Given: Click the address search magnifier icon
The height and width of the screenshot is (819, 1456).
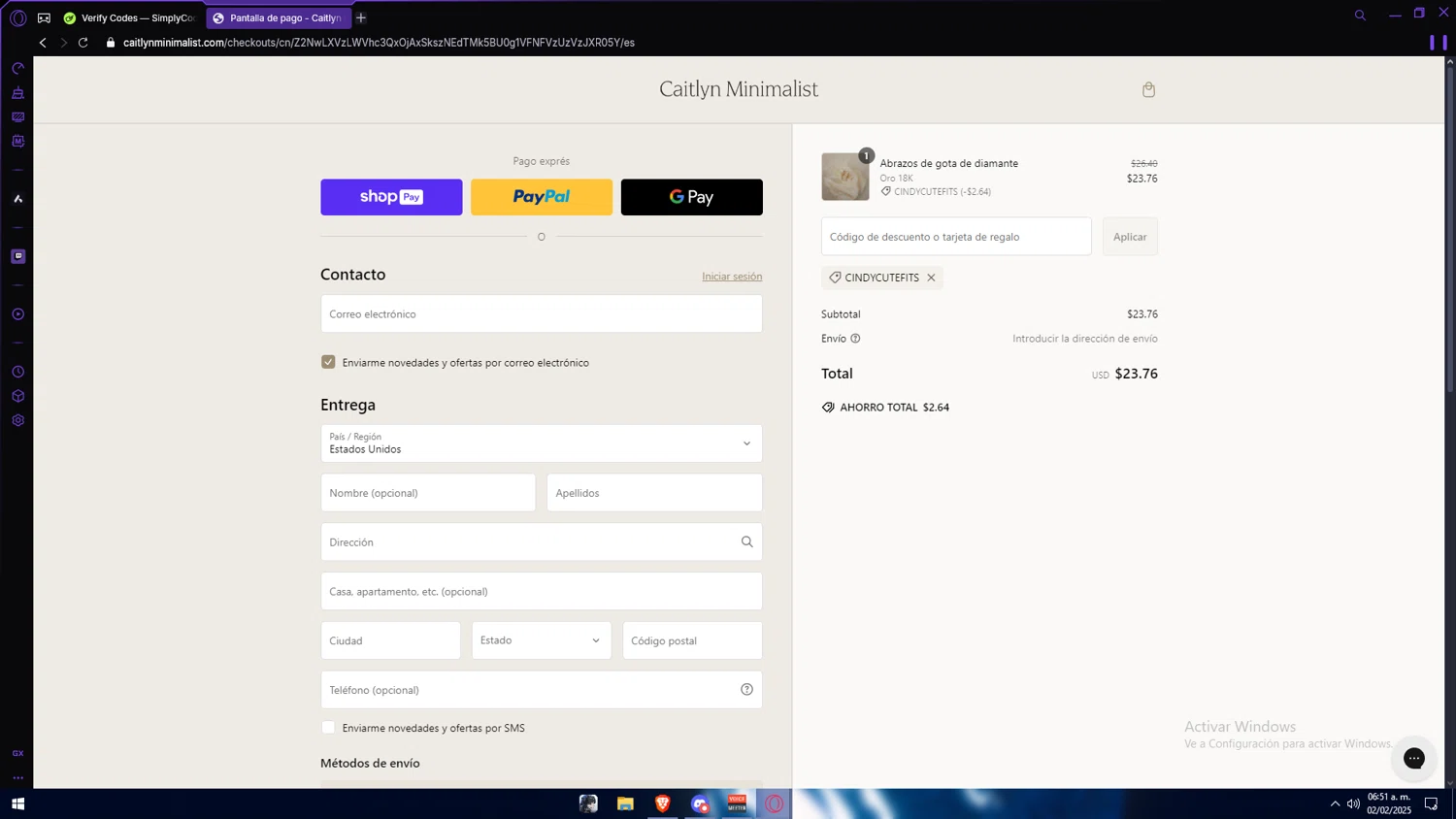Looking at the screenshot, I should 746,541.
